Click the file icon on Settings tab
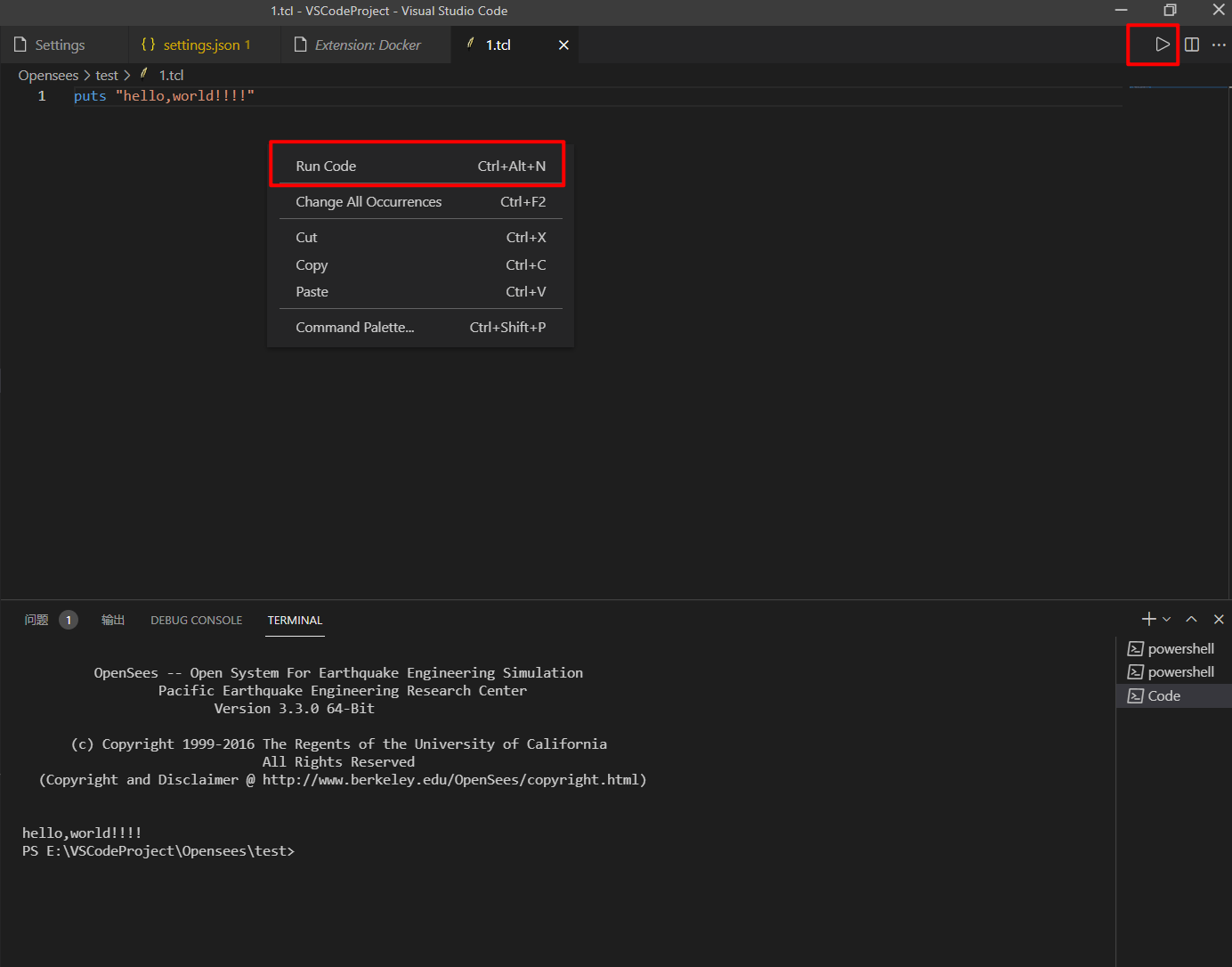This screenshot has height=967, width=1232. point(20,45)
